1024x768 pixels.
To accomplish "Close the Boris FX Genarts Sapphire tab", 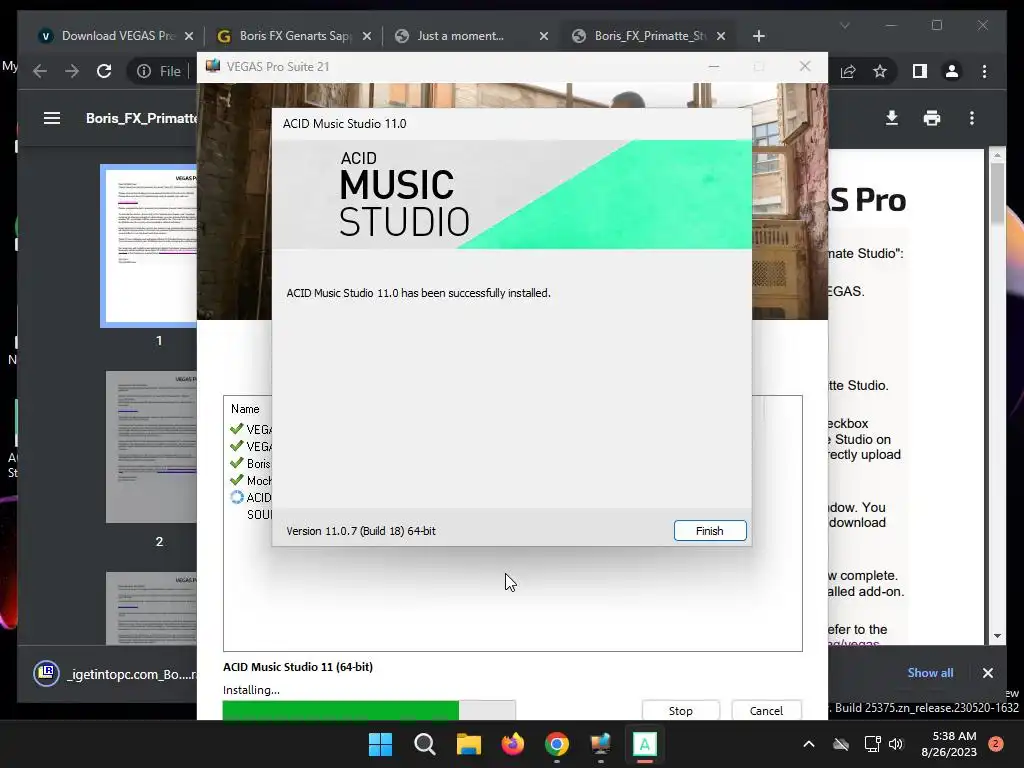I will point(366,36).
